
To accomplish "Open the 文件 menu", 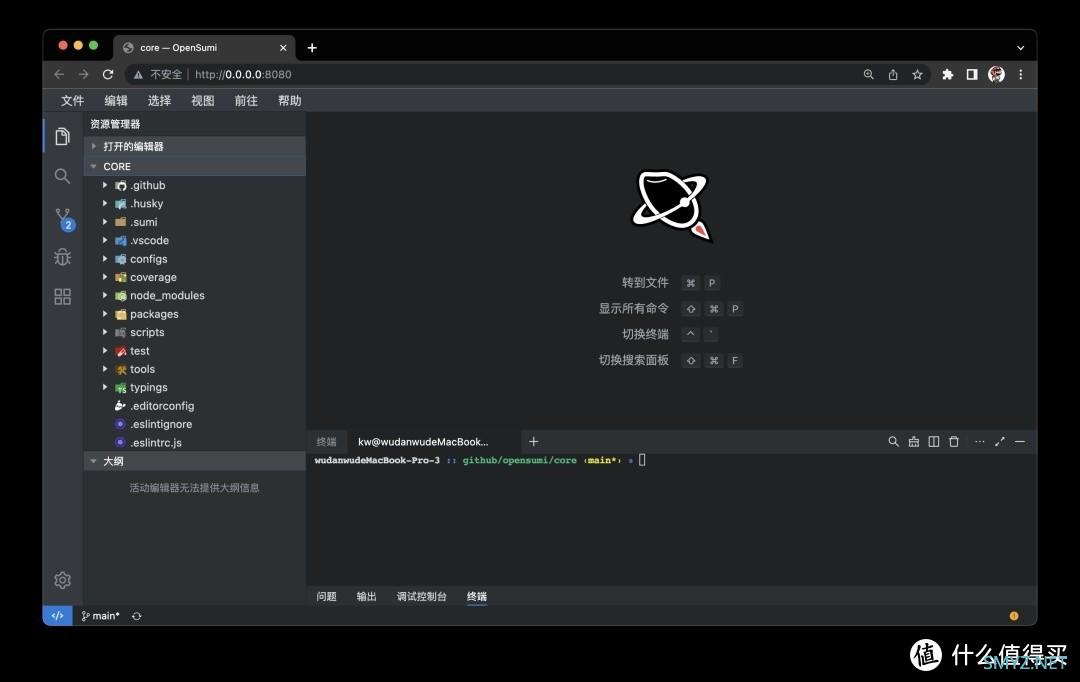I will 72,101.
